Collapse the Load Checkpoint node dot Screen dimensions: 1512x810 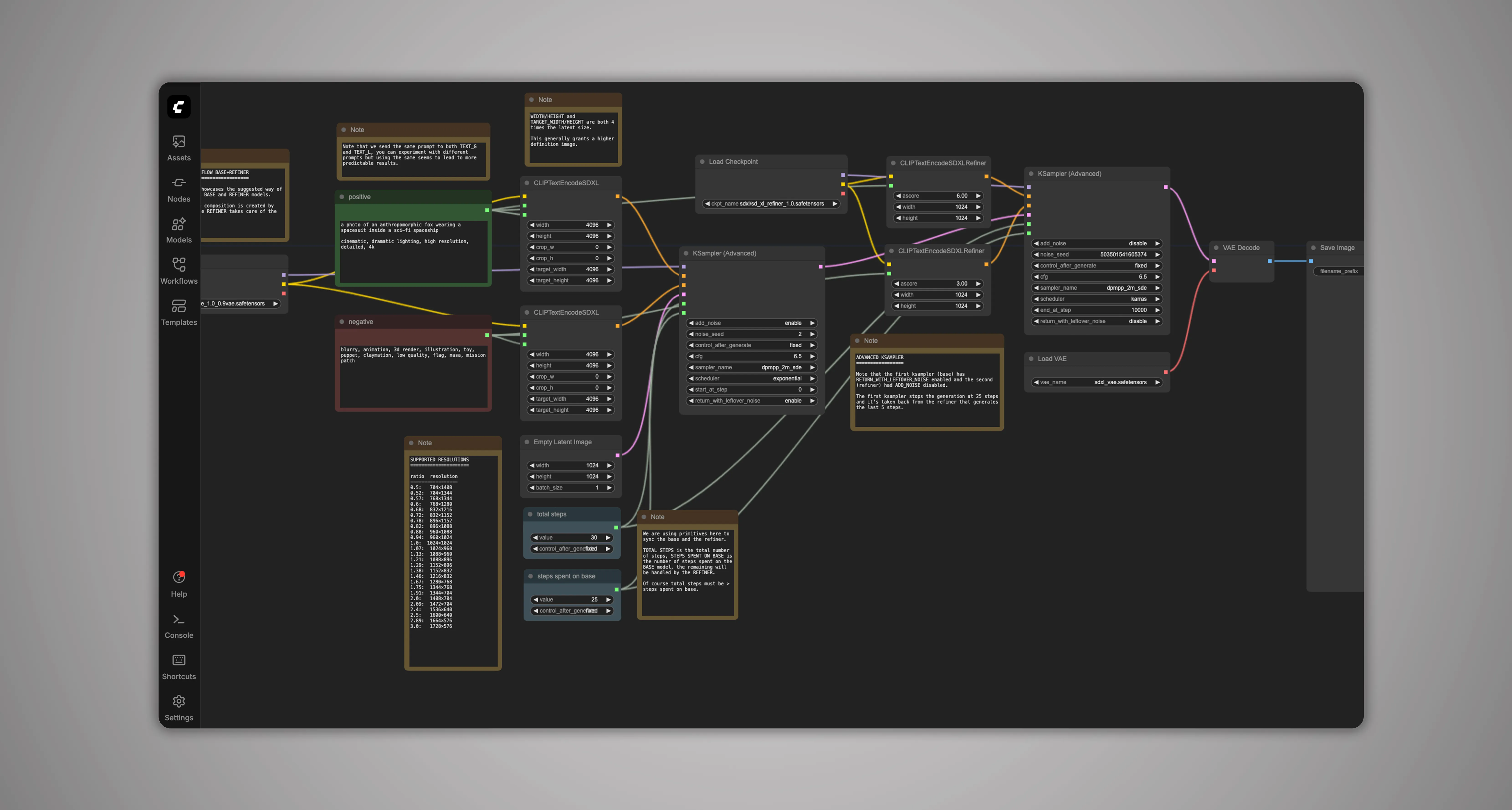pos(702,161)
